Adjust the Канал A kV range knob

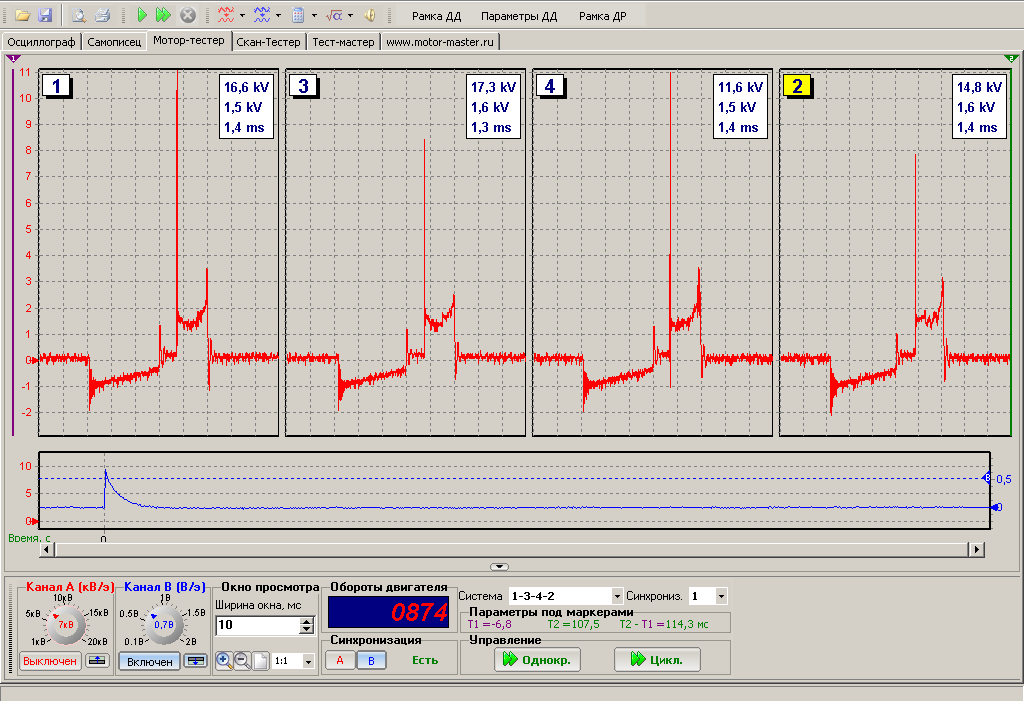click(66, 624)
